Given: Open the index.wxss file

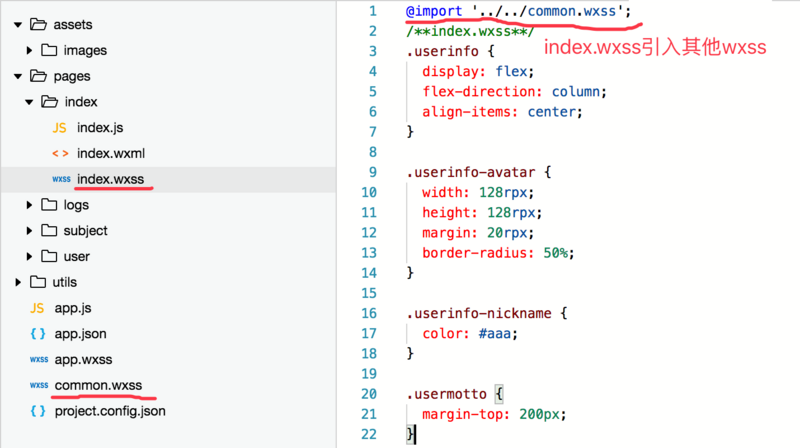Looking at the screenshot, I should (x=111, y=179).
